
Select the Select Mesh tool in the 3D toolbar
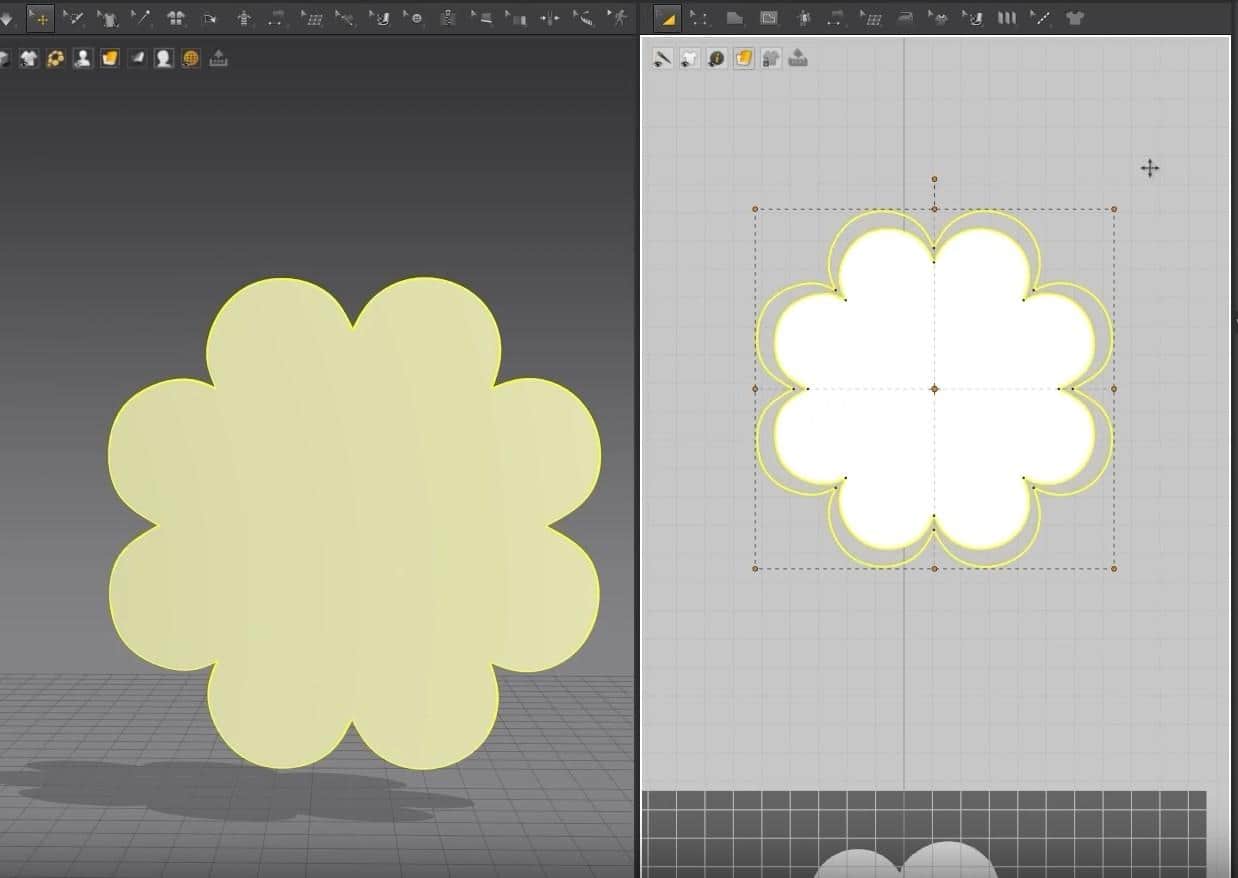pos(73,18)
